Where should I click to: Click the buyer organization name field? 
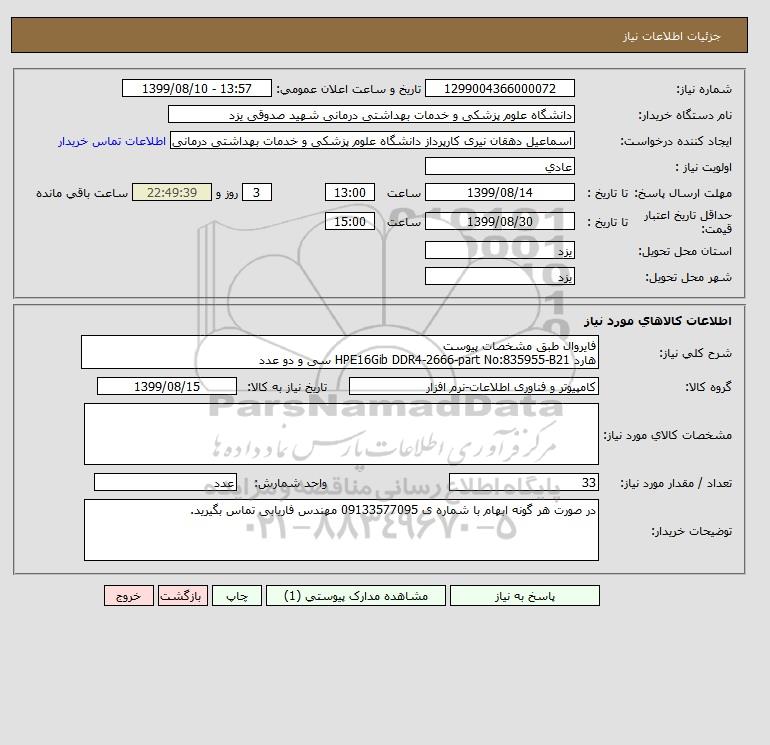point(371,114)
